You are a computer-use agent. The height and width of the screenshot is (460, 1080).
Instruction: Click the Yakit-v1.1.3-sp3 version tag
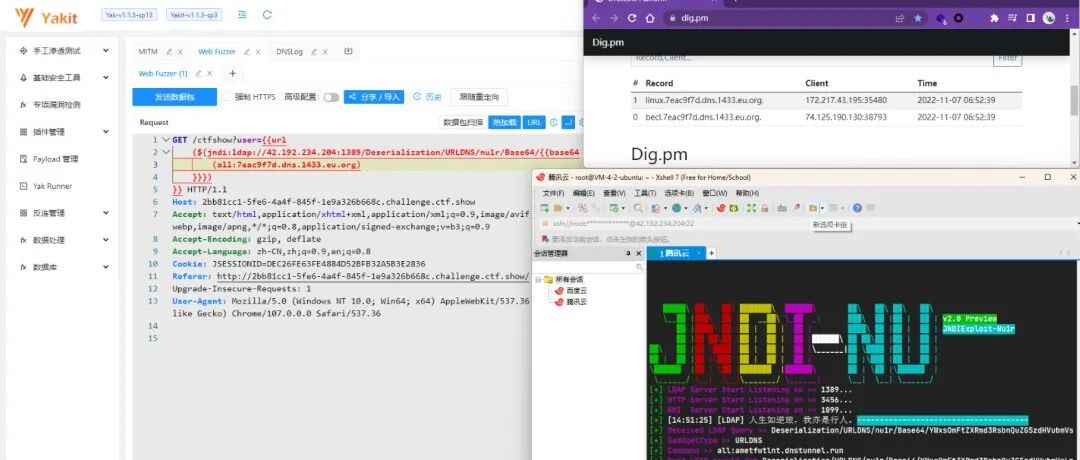pyautogui.click(x=194, y=14)
